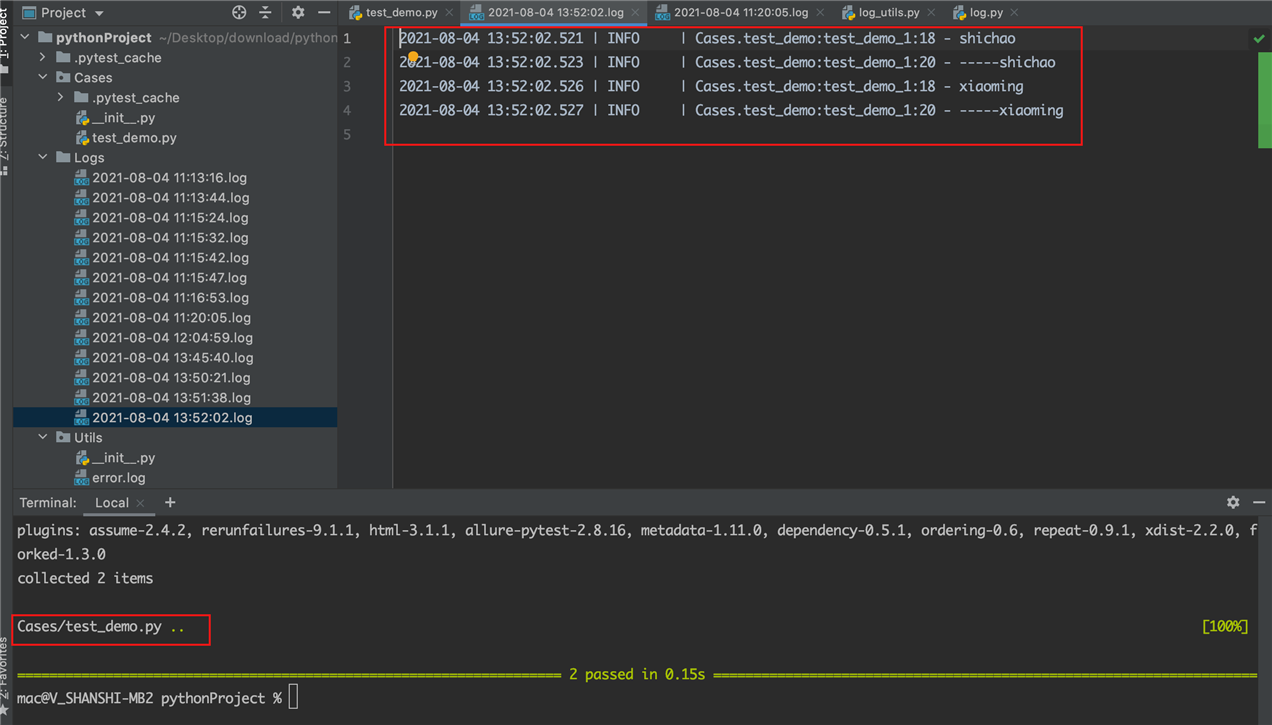Open __init__.py under Utils
Image resolution: width=1272 pixels, height=725 pixels.
pyautogui.click(x=123, y=457)
